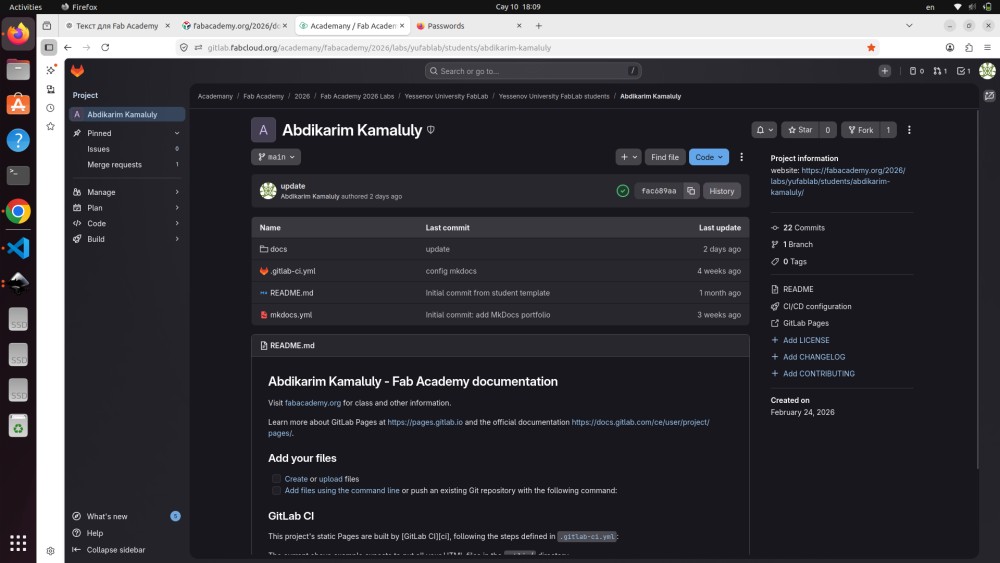Viewport: 1000px width, 563px height.
Task: Expand the blue Code dropdown
Action: [708, 157]
